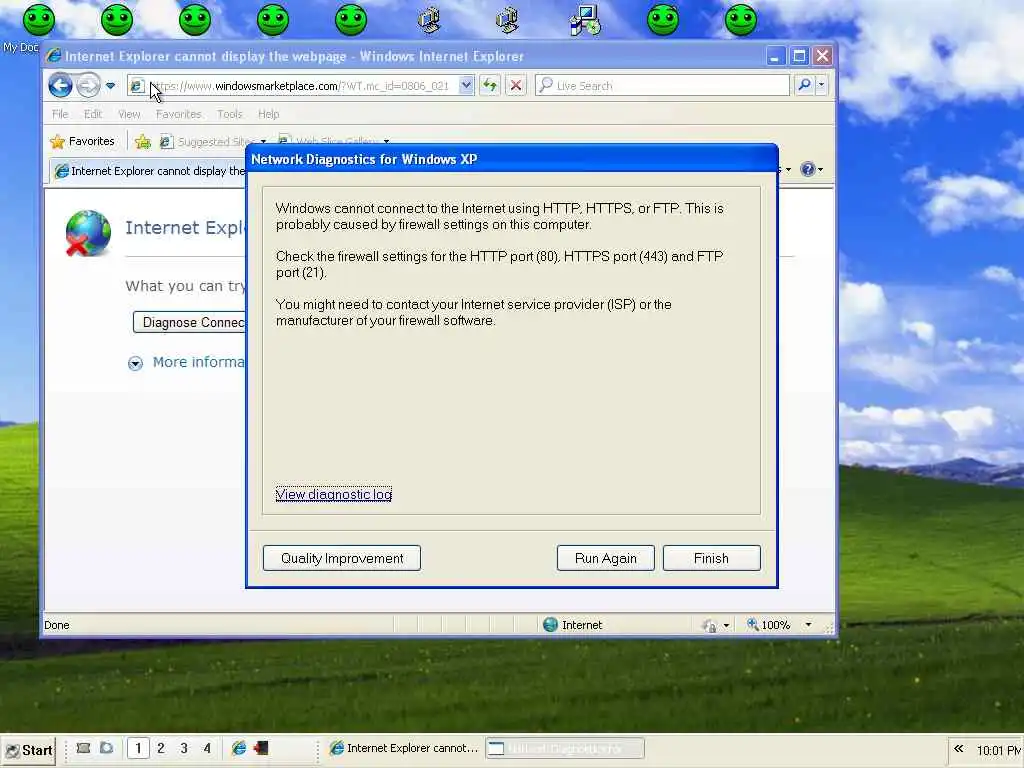Click the network setup desktop icon with disc
The image size is (1024, 768).
point(584,20)
